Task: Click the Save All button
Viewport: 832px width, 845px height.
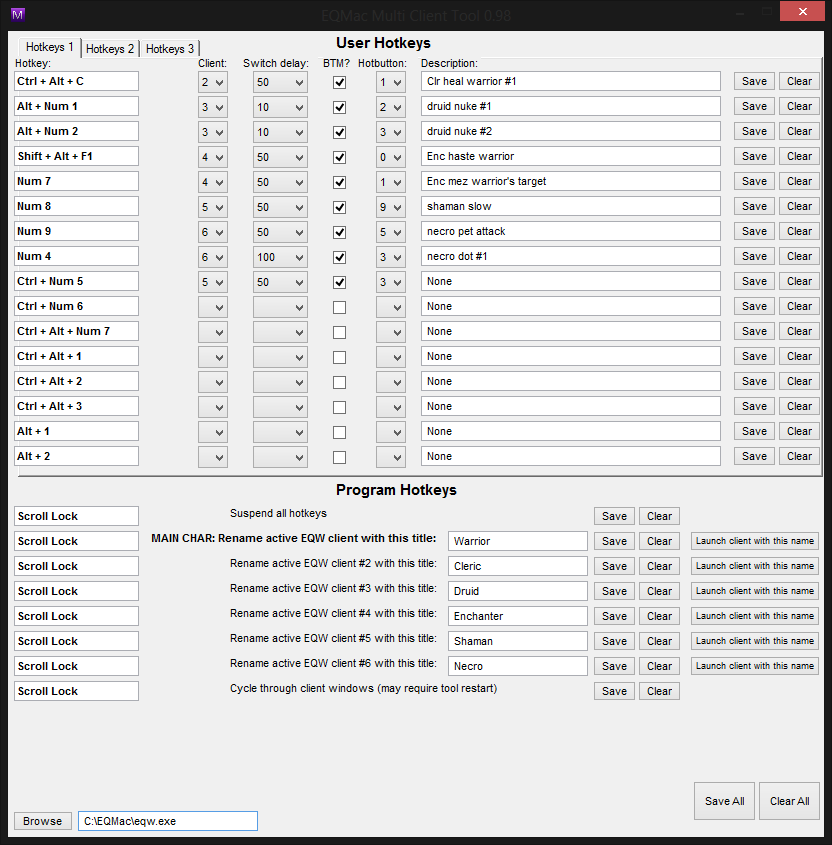Action: pyautogui.click(x=724, y=801)
